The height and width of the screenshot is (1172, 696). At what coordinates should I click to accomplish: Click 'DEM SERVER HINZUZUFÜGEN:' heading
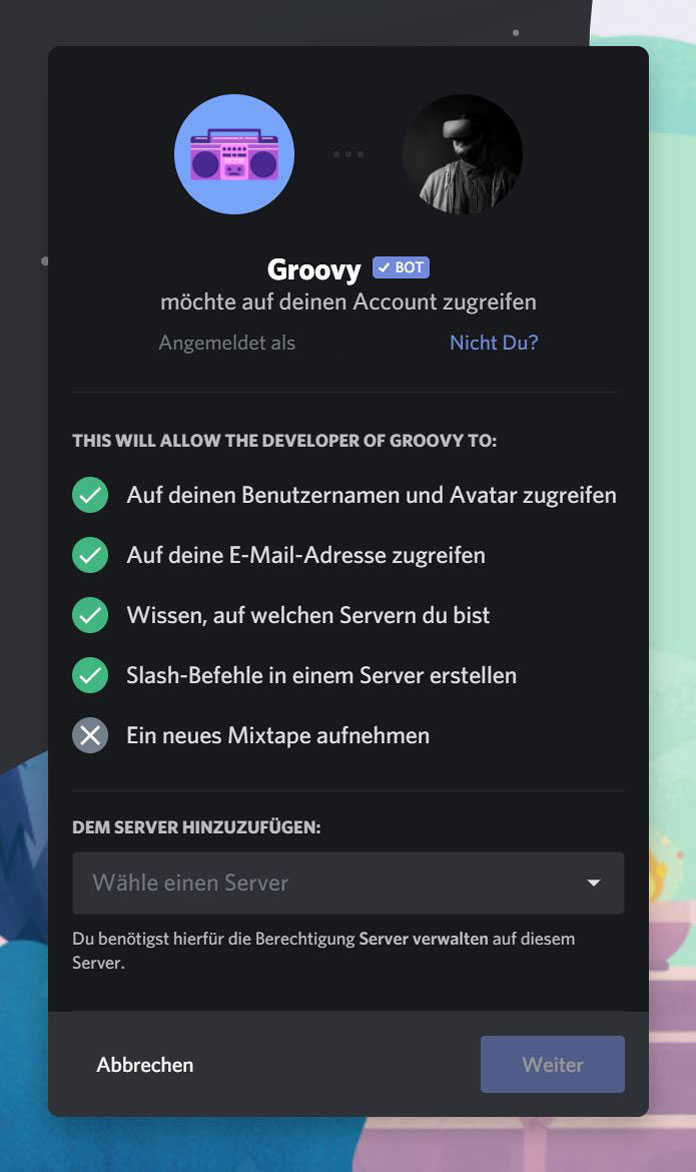pyautogui.click(x=197, y=827)
